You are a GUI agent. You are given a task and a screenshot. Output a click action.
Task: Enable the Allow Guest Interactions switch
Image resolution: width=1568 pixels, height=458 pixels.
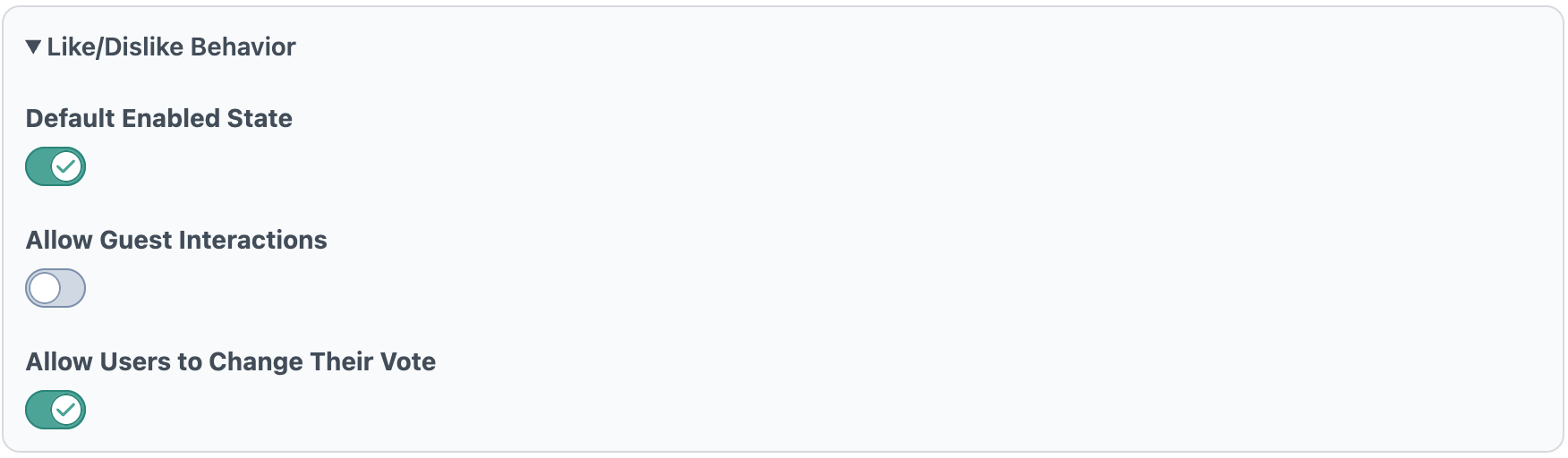(55, 288)
